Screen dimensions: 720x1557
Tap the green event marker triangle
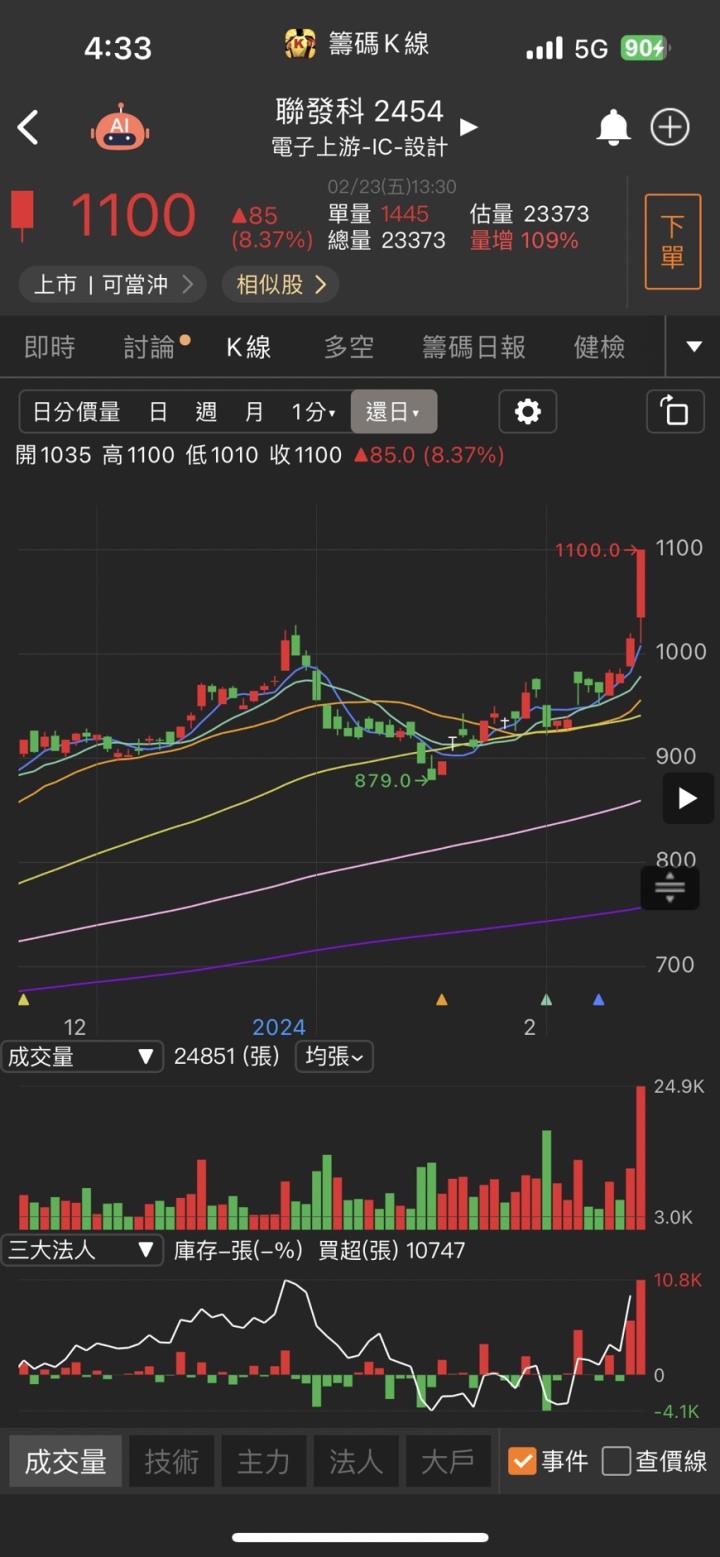click(546, 999)
